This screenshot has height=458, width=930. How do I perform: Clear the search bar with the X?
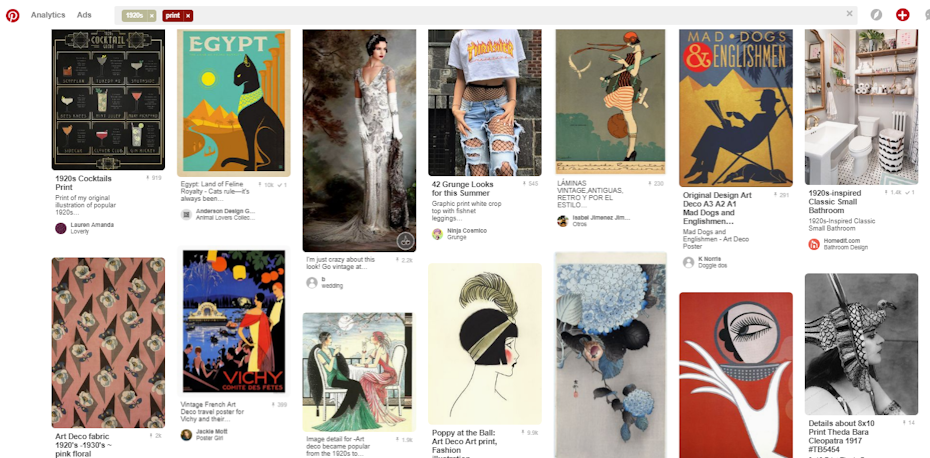(850, 14)
